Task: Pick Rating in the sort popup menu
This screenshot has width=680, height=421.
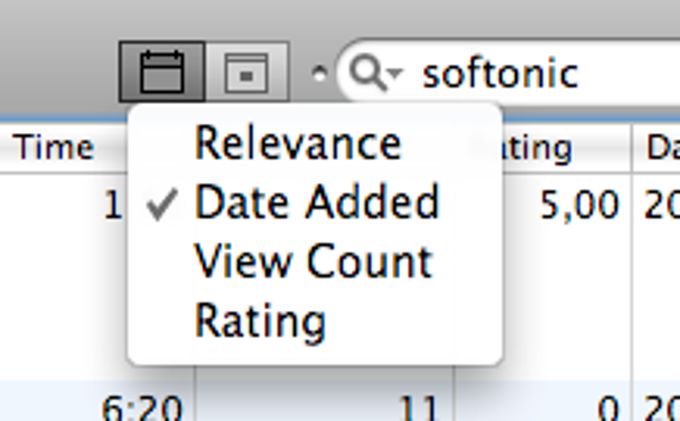Action: [260, 321]
